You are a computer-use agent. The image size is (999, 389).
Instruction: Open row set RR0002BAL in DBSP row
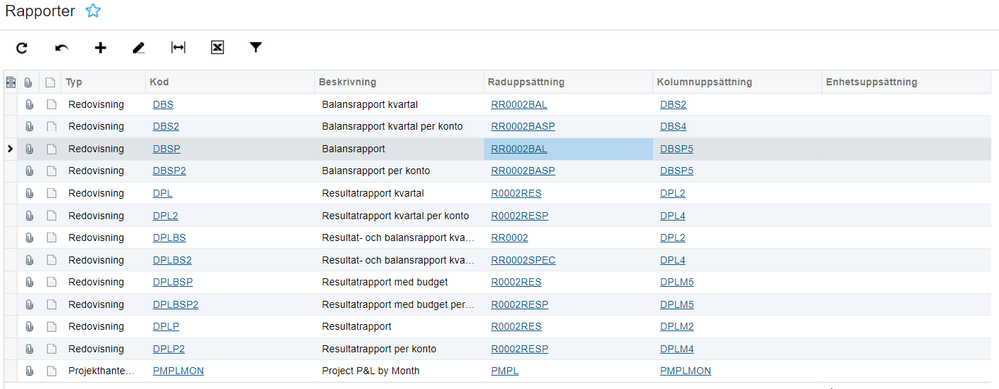519,149
